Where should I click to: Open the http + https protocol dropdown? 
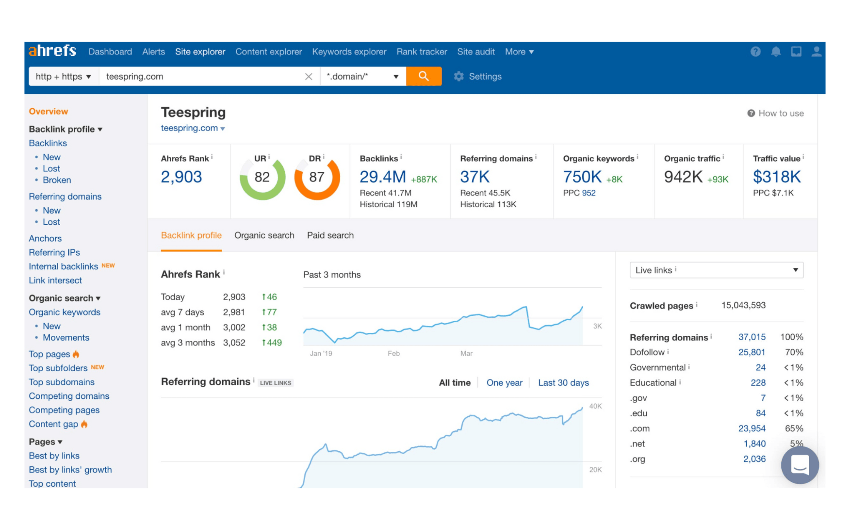pyautogui.click(x=64, y=76)
